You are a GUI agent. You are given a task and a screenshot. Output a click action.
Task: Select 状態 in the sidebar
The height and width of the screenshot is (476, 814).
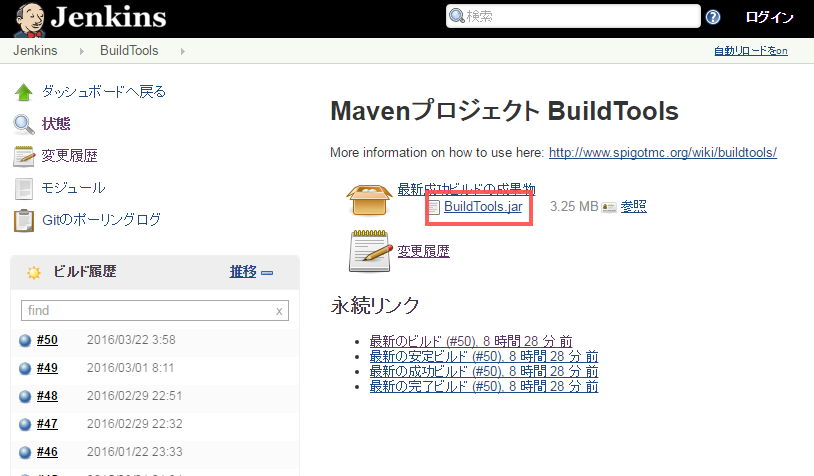[56, 124]
